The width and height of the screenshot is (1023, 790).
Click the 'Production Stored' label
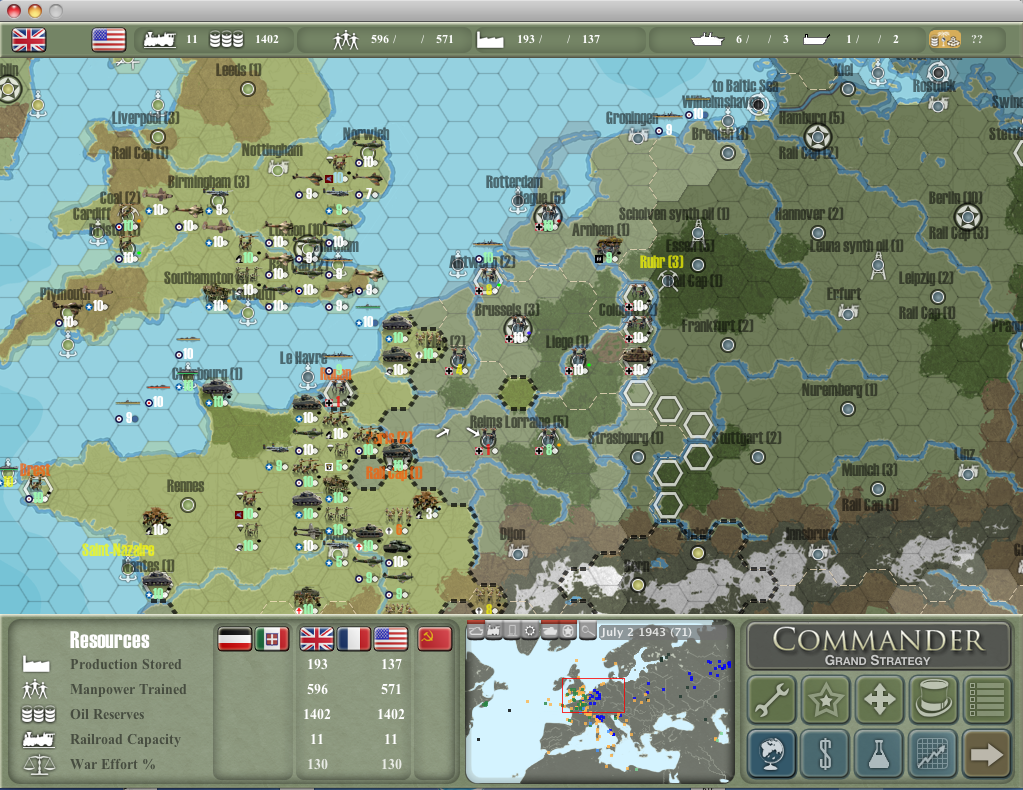(126, 664)
